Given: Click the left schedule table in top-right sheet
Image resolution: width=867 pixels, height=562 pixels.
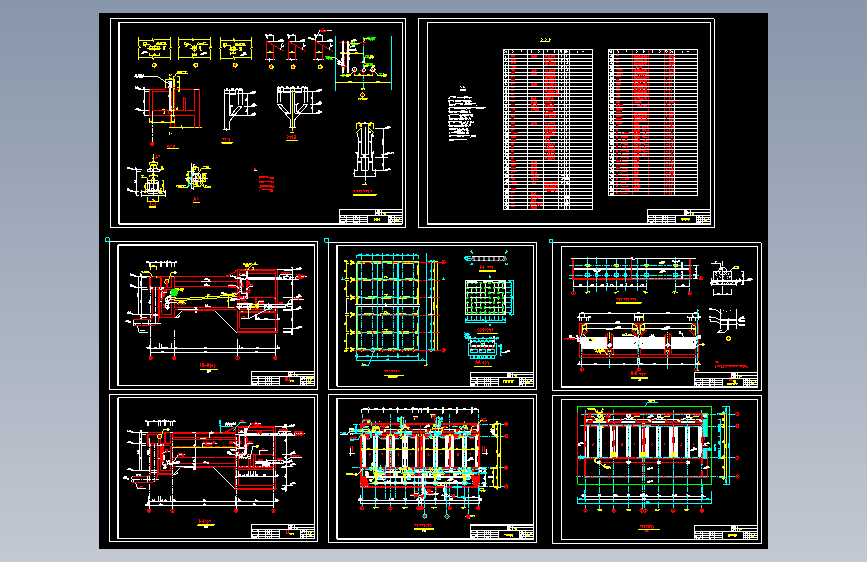Looking at the screenshot, I should (x=547, y=129).
